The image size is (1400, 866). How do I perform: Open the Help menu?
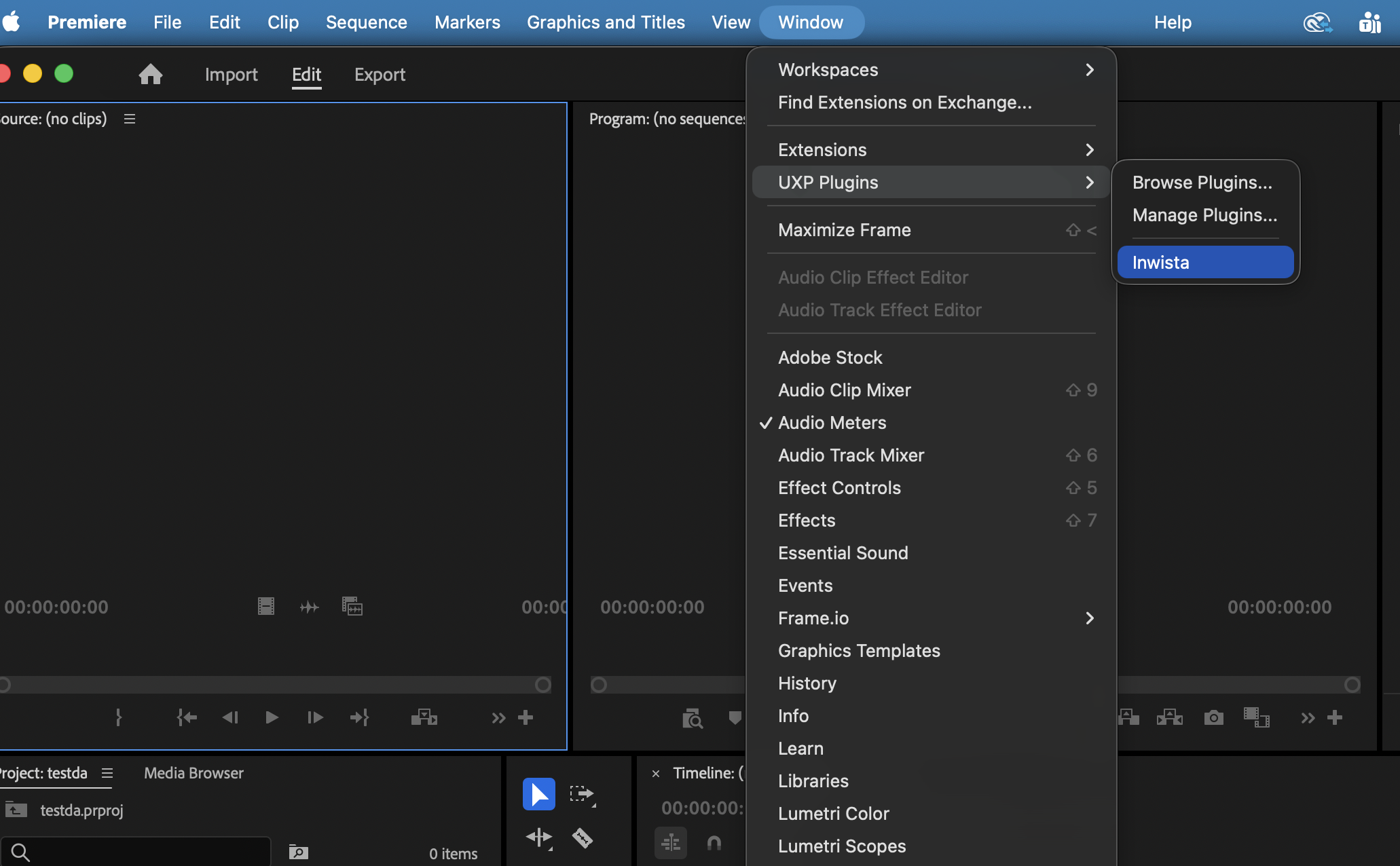(x=1173, y=22)
